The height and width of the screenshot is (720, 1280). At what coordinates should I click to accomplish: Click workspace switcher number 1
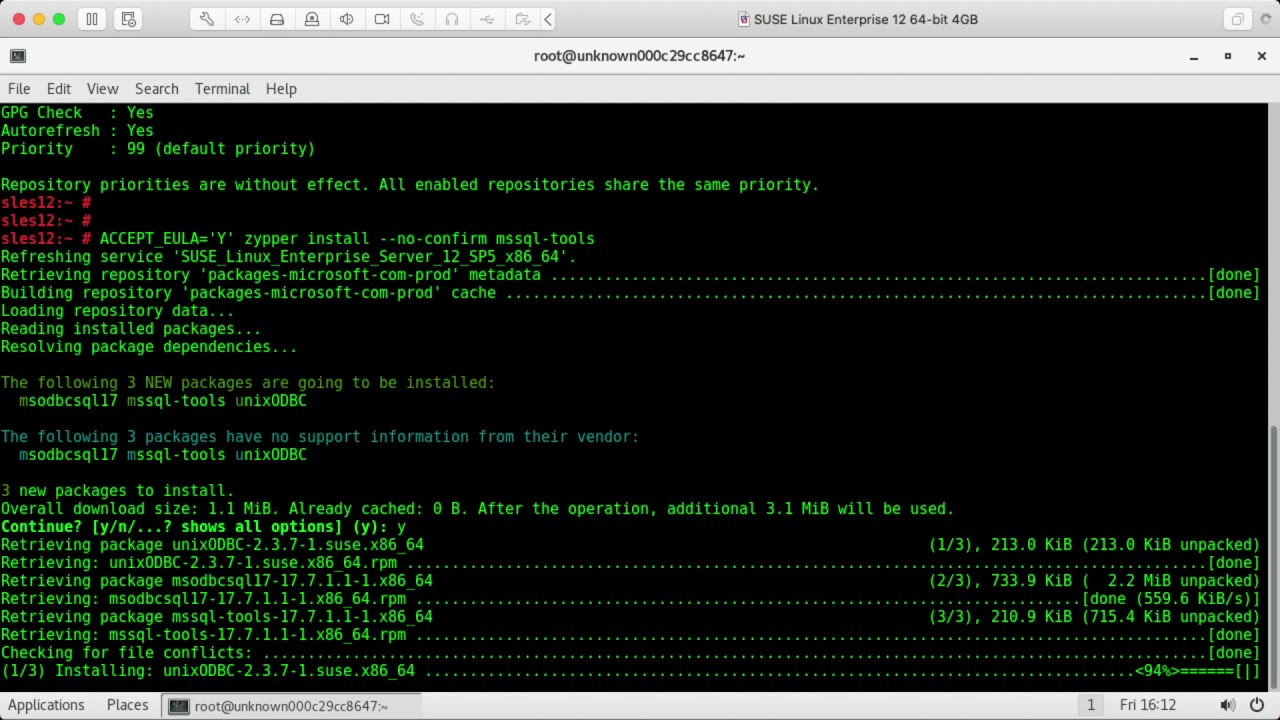tap(1091, 706)
